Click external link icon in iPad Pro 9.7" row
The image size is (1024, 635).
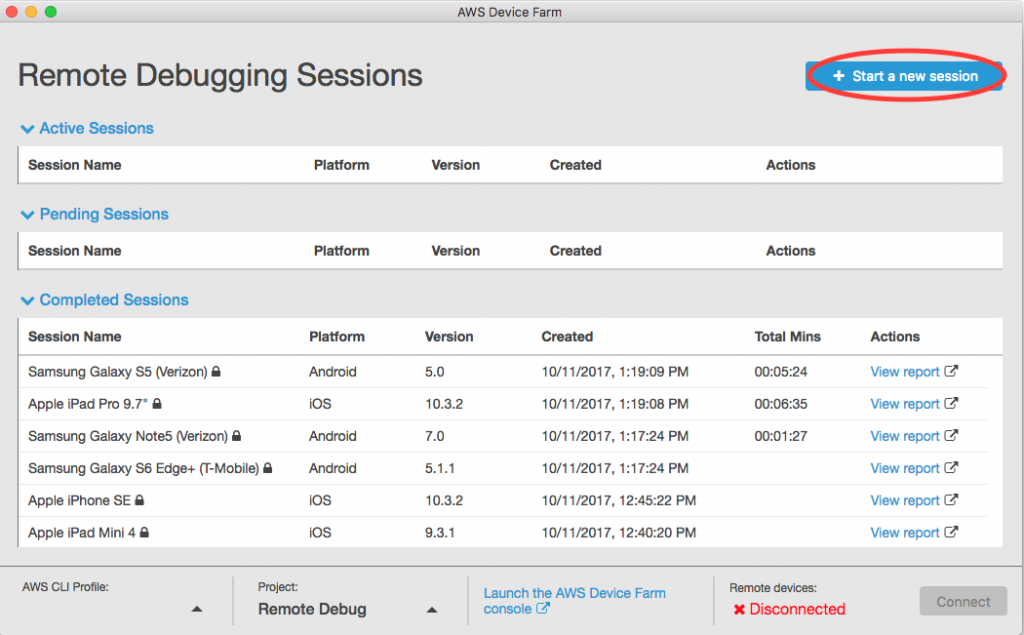[x=952, y=402]
